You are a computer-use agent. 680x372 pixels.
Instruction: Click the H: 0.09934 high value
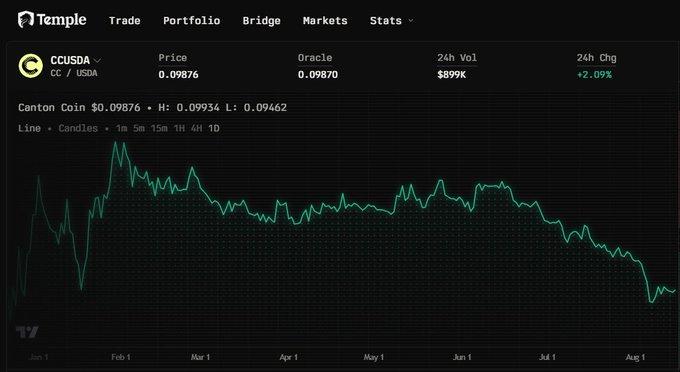[x=189, y=108]
